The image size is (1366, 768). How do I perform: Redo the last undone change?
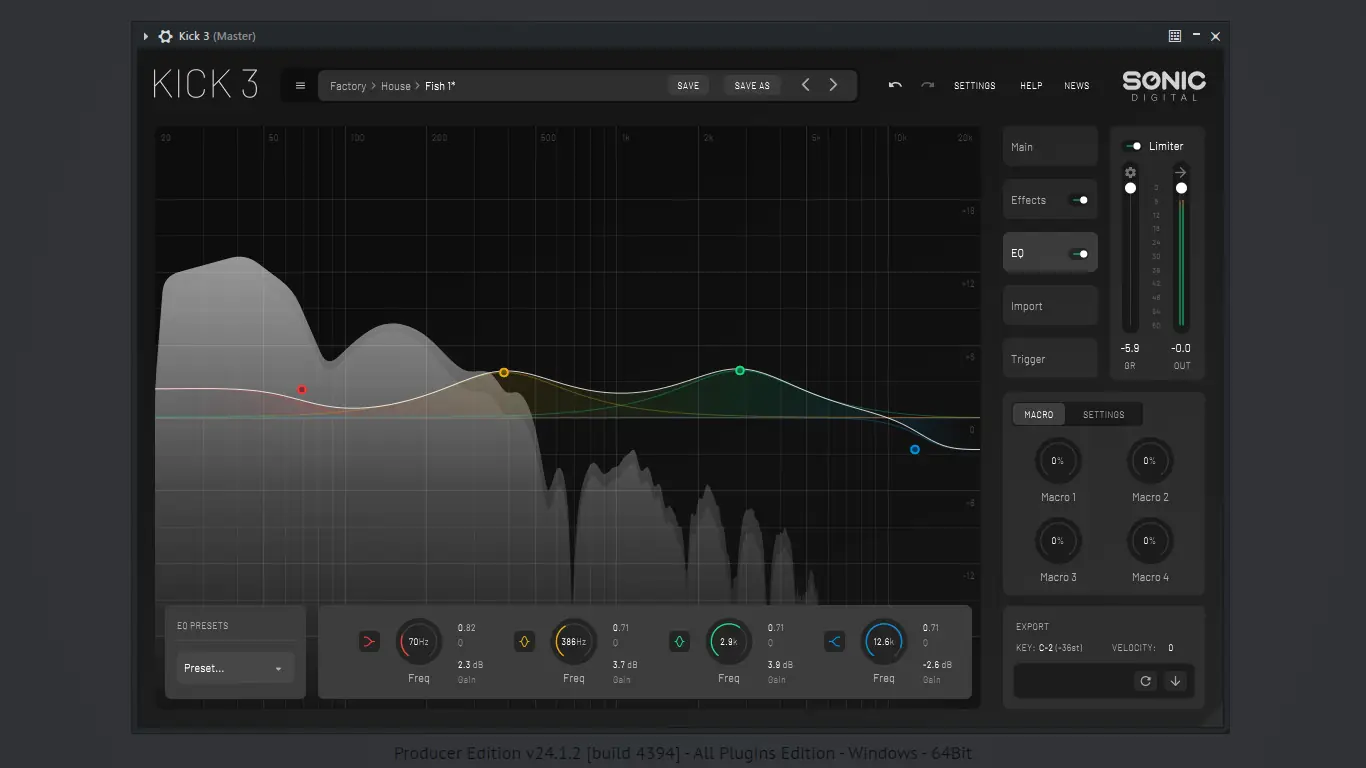pyautogui.click(x=927, y=85)
